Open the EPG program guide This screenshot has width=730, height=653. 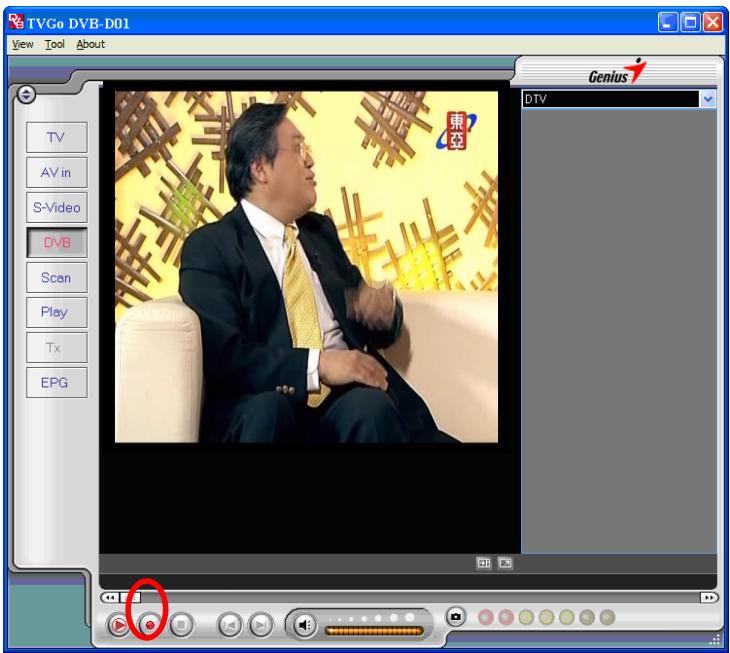coord(57,383)
